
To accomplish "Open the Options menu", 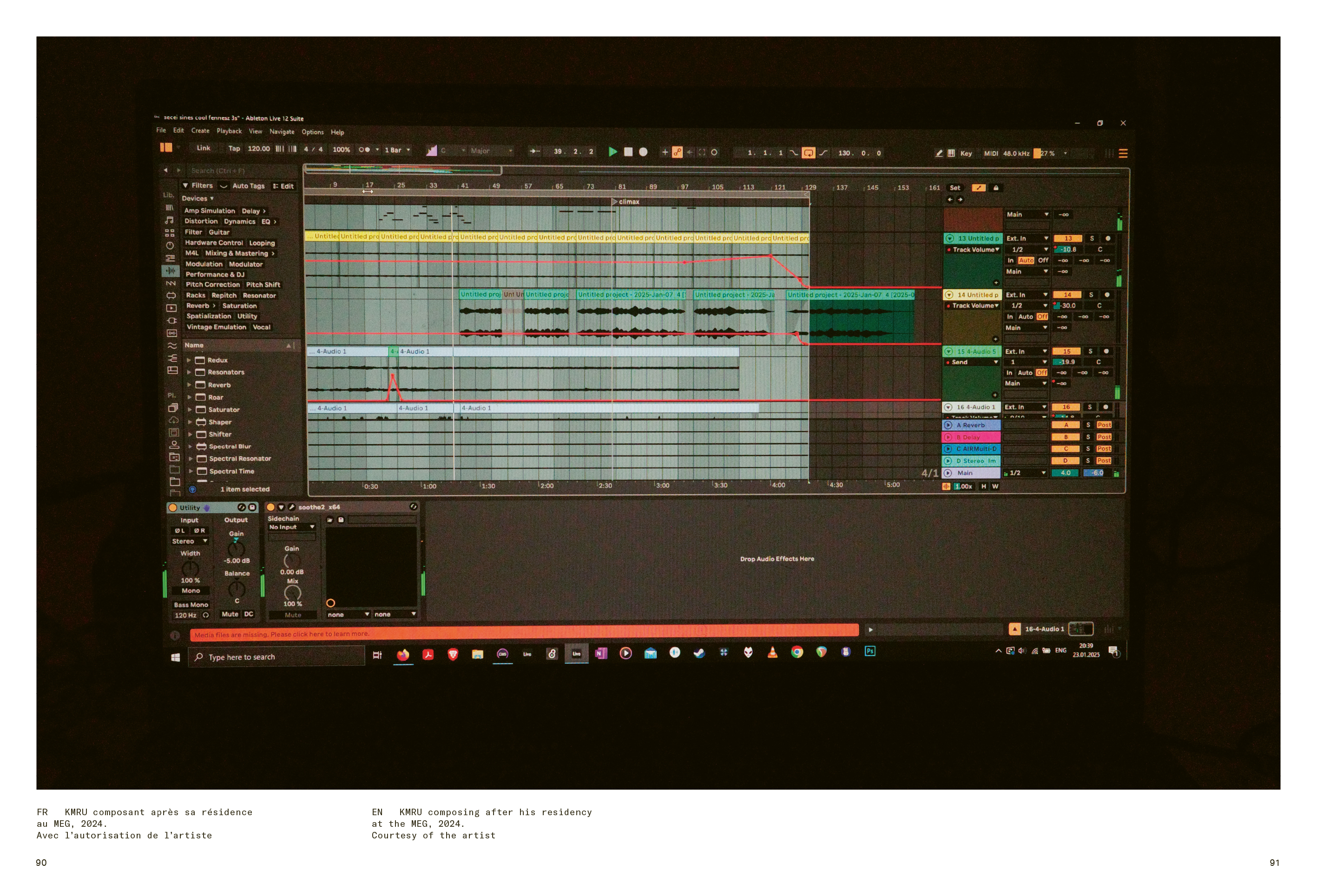I will 312,132.
